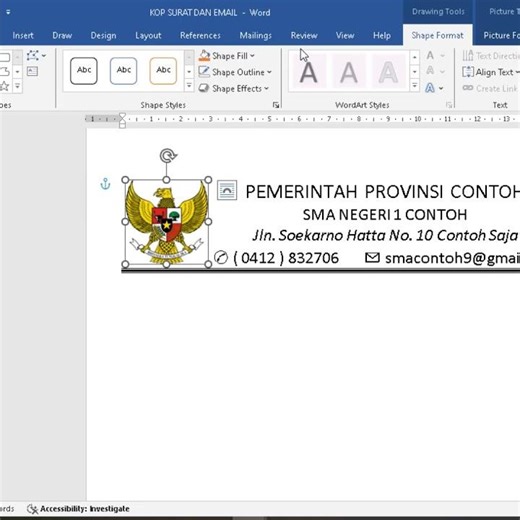The width and height of the screenshot is (520, 520).
Task: Click the accessibility checker icon in status bar
Action: pos(32,509)
